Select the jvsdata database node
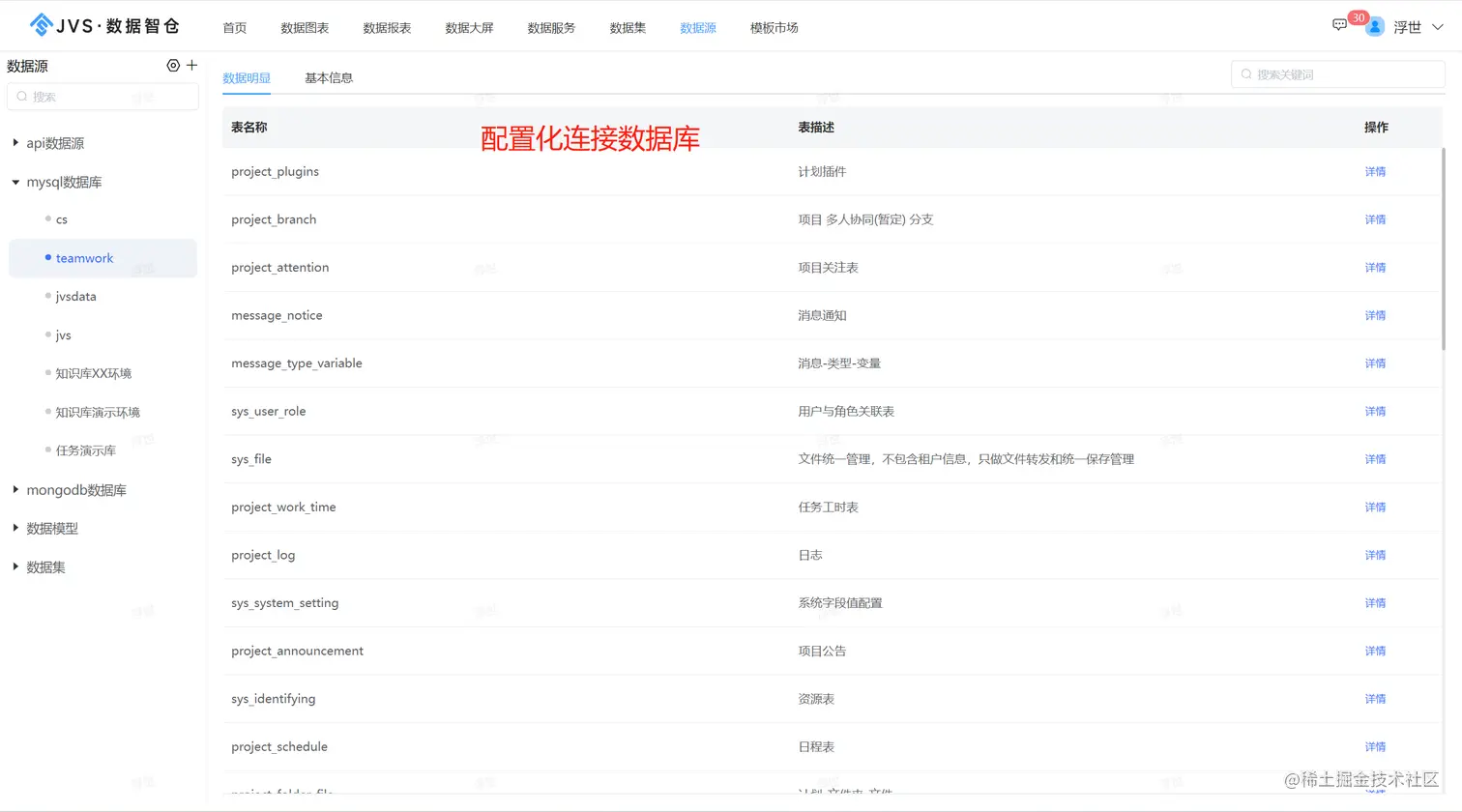This screenshot has width=1462, height=812. point(77,296)
